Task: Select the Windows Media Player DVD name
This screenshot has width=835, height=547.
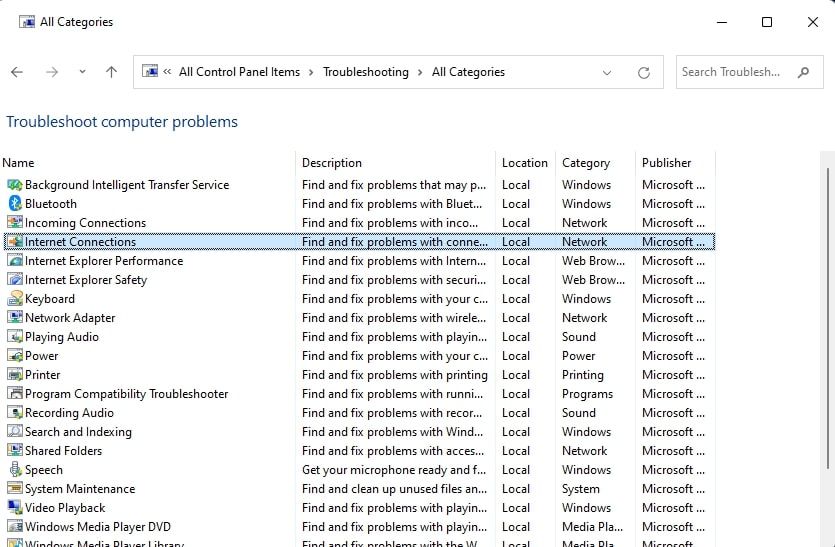Action: click(x=98, y=527)
